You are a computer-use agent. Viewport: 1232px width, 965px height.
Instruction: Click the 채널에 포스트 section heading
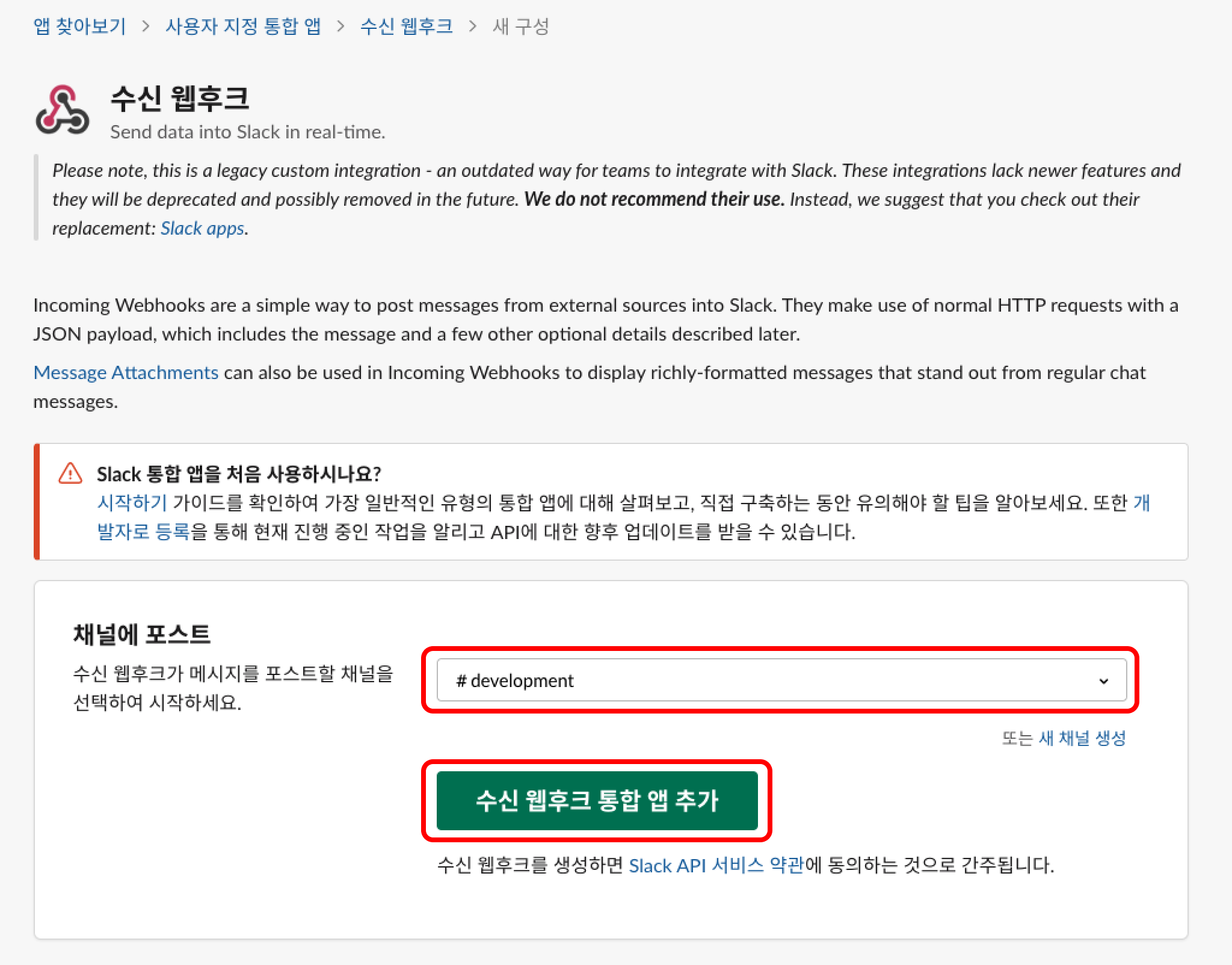pyautogui.click(x=141, y=634)
